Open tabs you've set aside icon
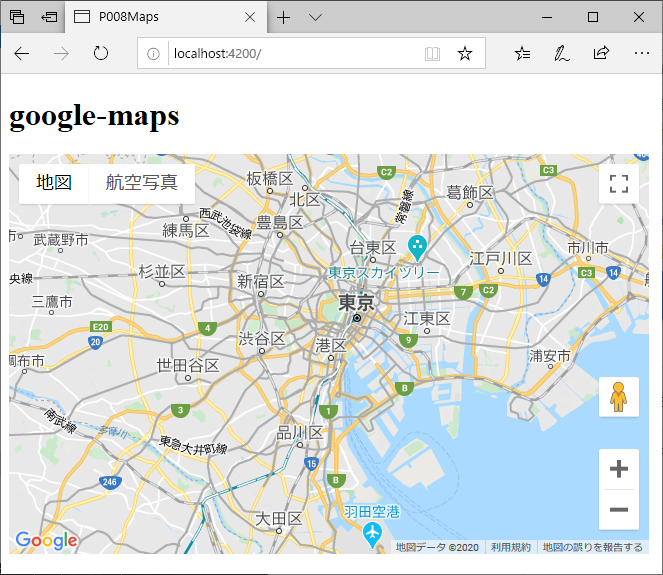 click(17, 17)
